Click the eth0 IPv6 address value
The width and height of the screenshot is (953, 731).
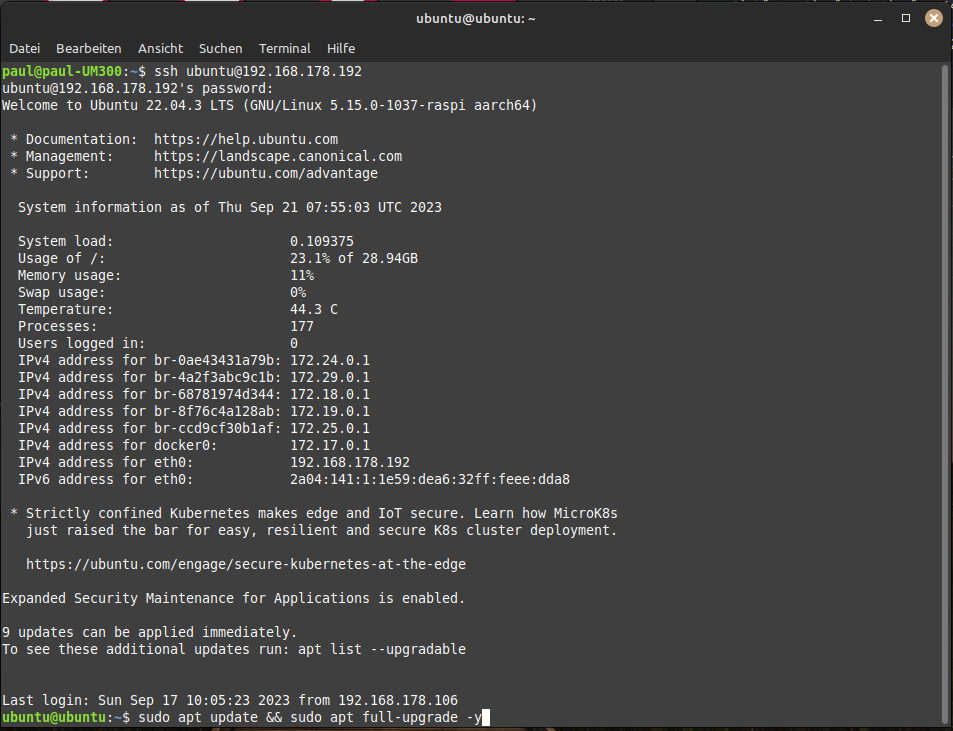(430, 479)
